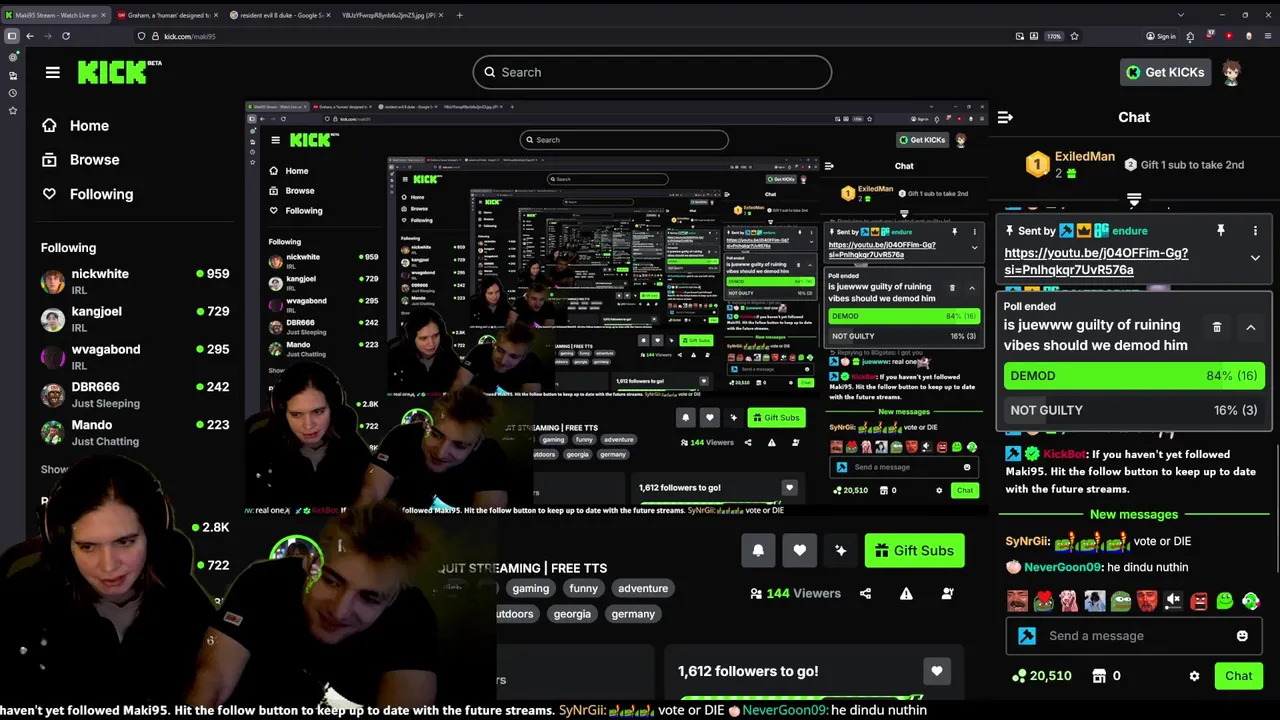The image size is (1280, 720).
Task: Insert the muted speaker emote
Action: click(x=1173, y=601)
